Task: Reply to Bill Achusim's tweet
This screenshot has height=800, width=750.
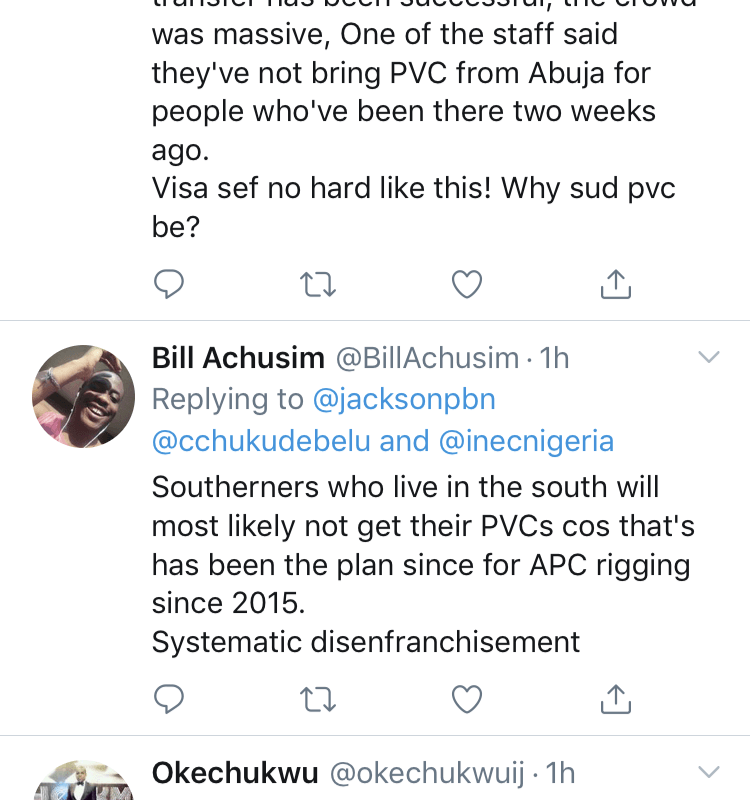Action: 169,698
